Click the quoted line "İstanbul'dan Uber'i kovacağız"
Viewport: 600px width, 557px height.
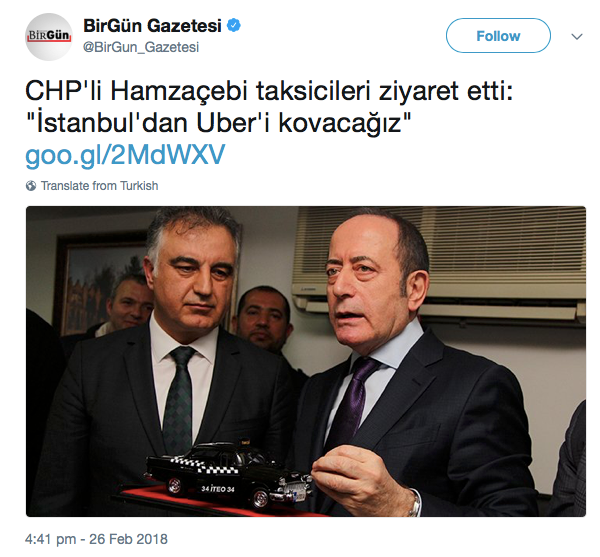point(218,123)
